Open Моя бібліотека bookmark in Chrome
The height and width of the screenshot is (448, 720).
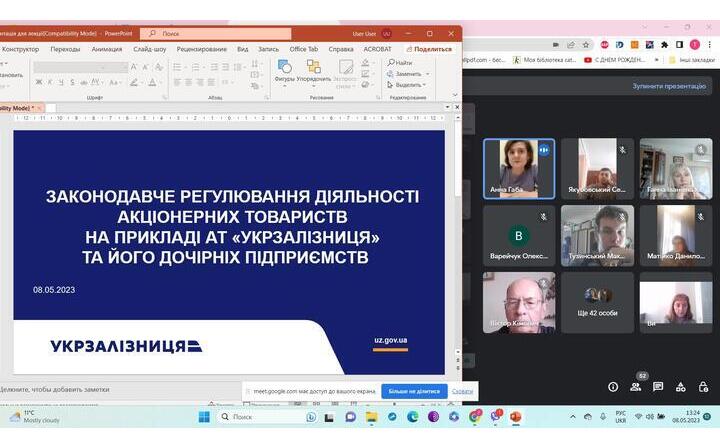[544, 60]
